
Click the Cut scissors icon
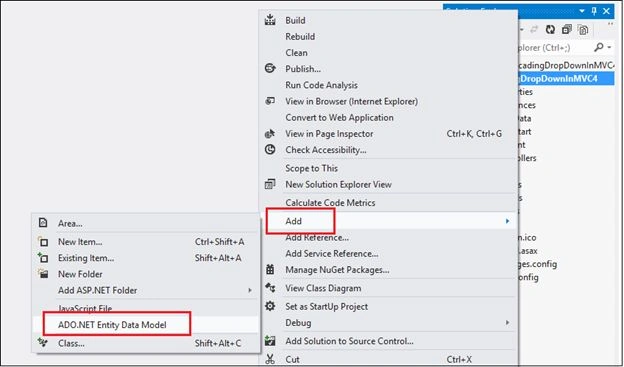[x=270, y=359]
